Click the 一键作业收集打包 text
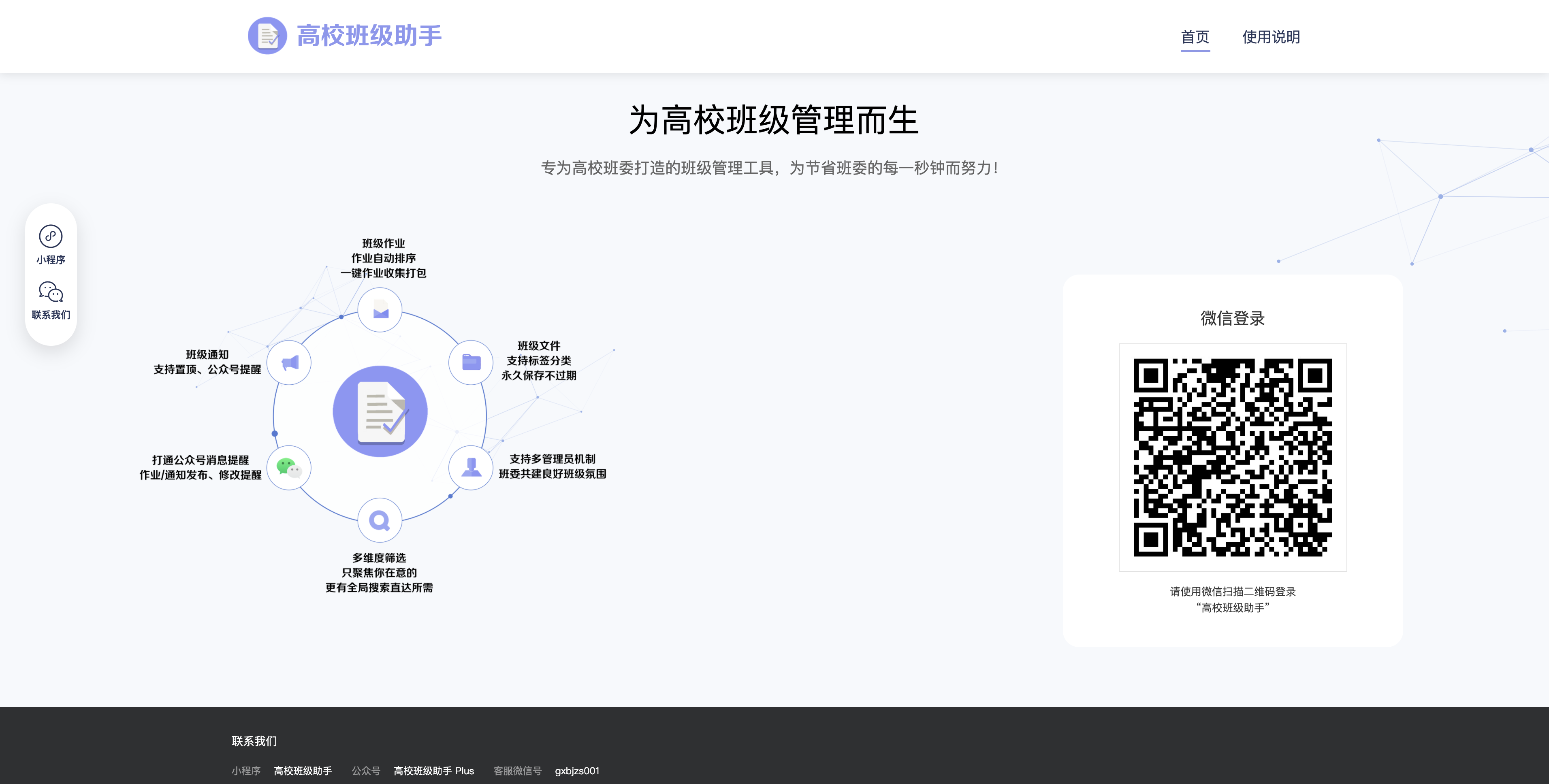This screenshot has height=784, width=1549. [384, 273]
